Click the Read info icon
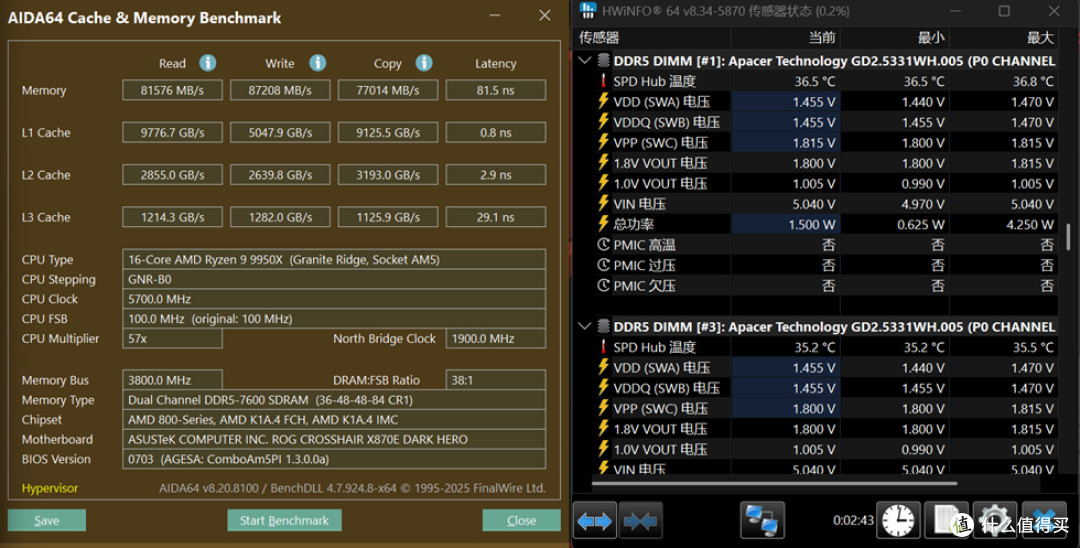The image size is (1080, 548). pos(207,63)
